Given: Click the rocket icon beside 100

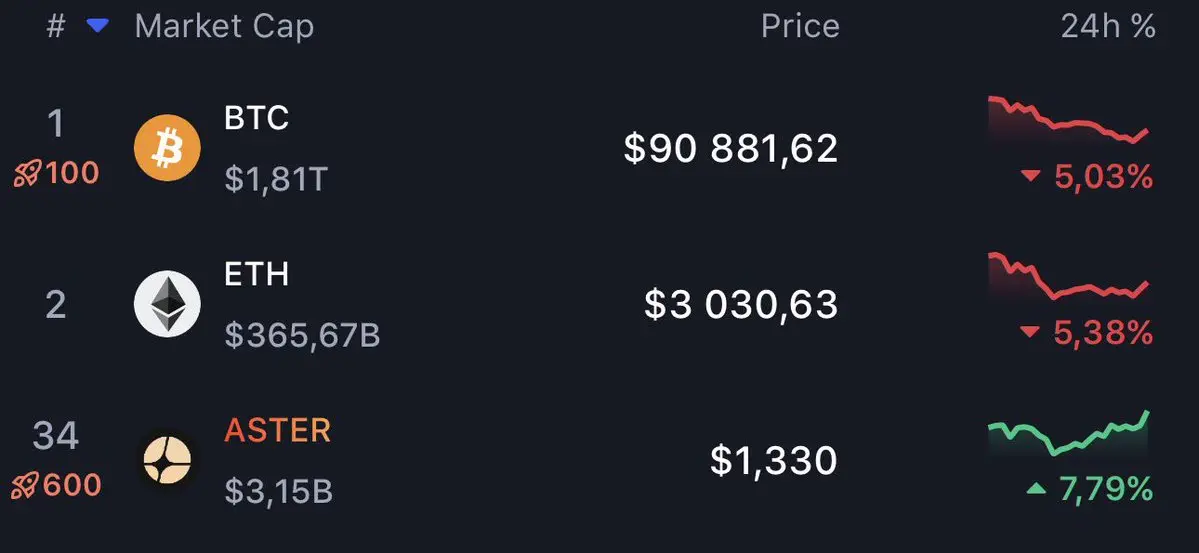Looking at the screenshot, I should click(x=26, y=174).
